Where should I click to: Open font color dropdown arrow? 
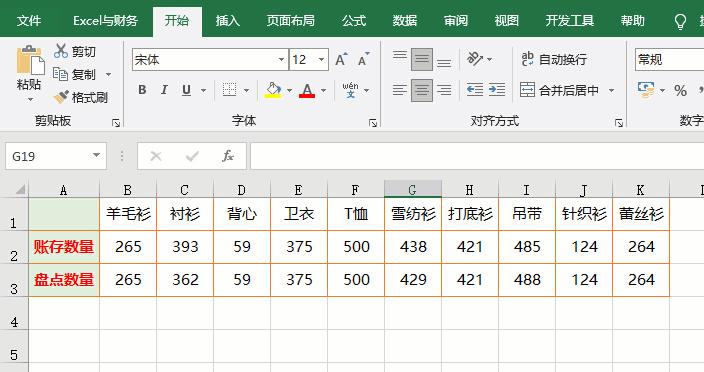(323, 91)
